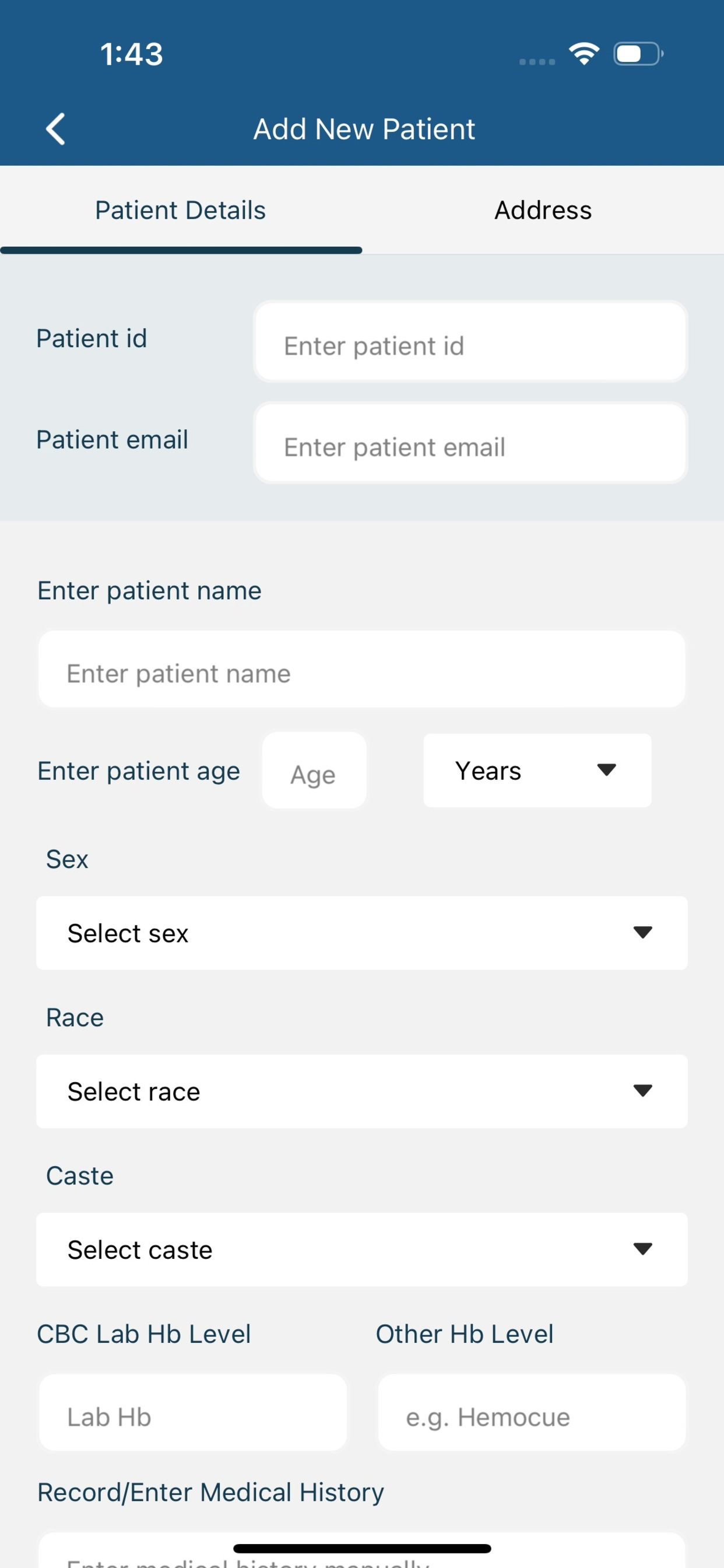Viewport: 724px width, 1568px height.
Task: Click the Select caste arrow icon
Action: point(642,1248)
